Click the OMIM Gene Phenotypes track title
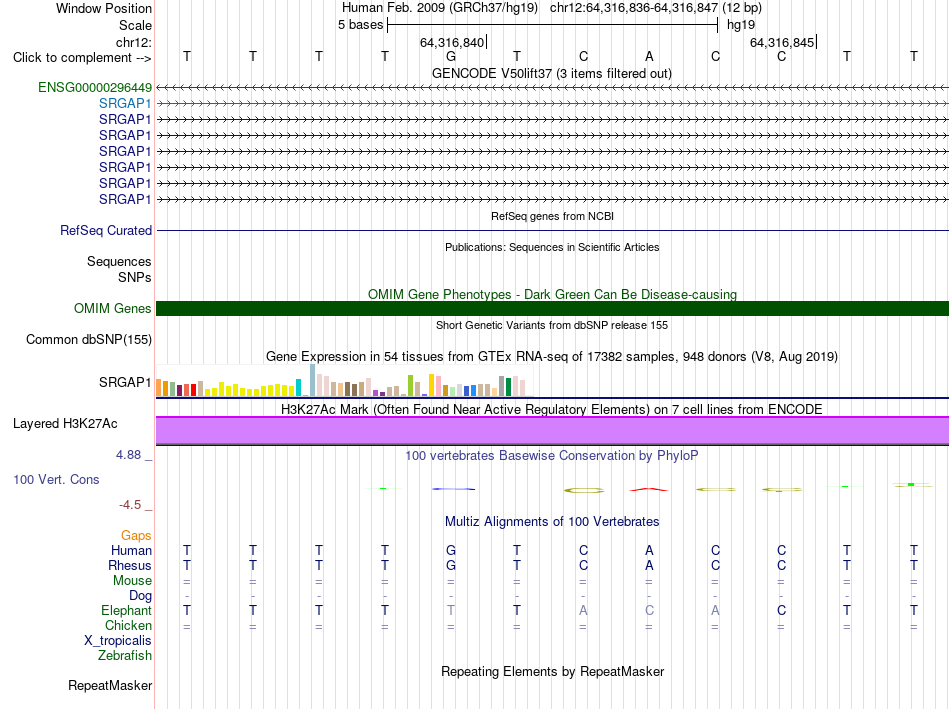Image resolution: width=950 pixels, height=709 pixels. 552,295
